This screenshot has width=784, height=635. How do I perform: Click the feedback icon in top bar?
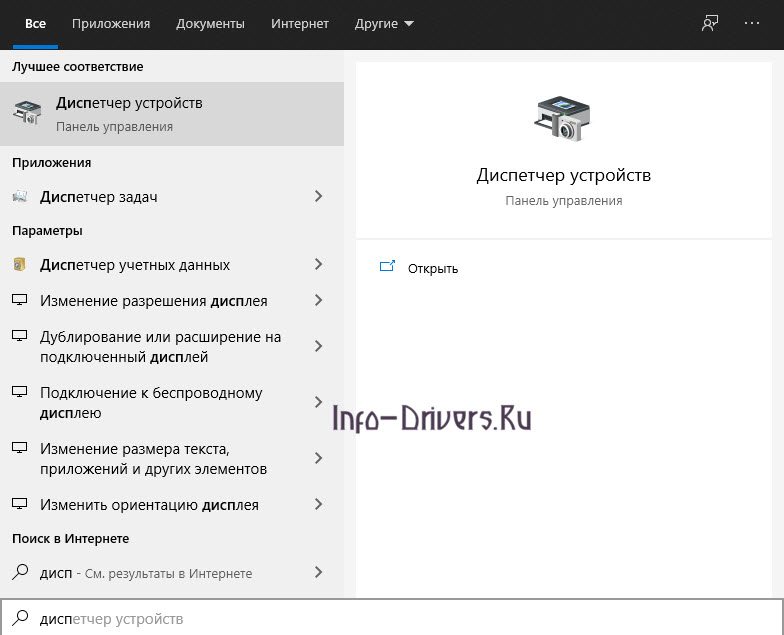click(710, 24)
